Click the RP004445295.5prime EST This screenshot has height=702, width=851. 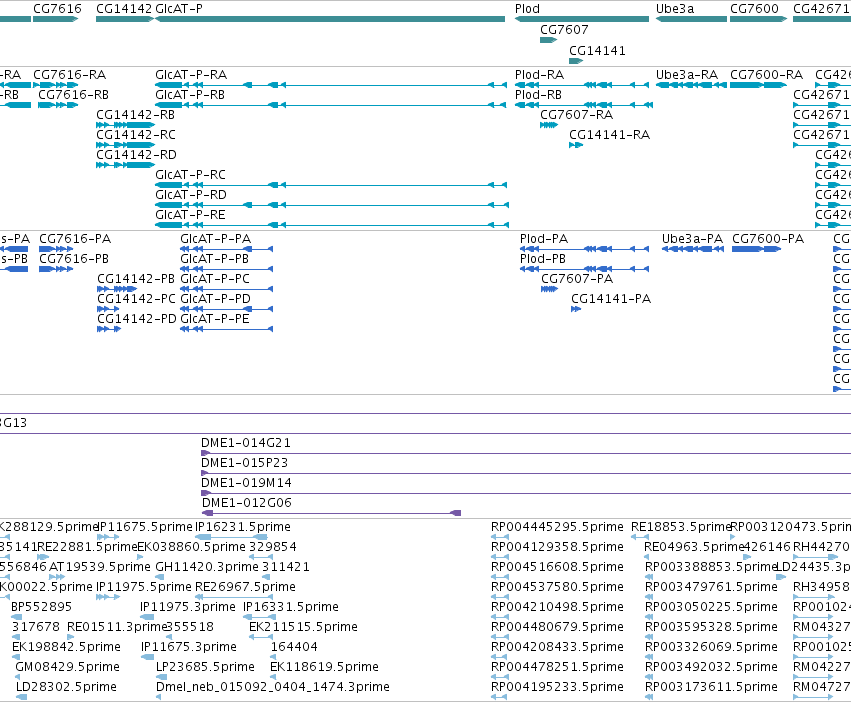coord(500,537)
